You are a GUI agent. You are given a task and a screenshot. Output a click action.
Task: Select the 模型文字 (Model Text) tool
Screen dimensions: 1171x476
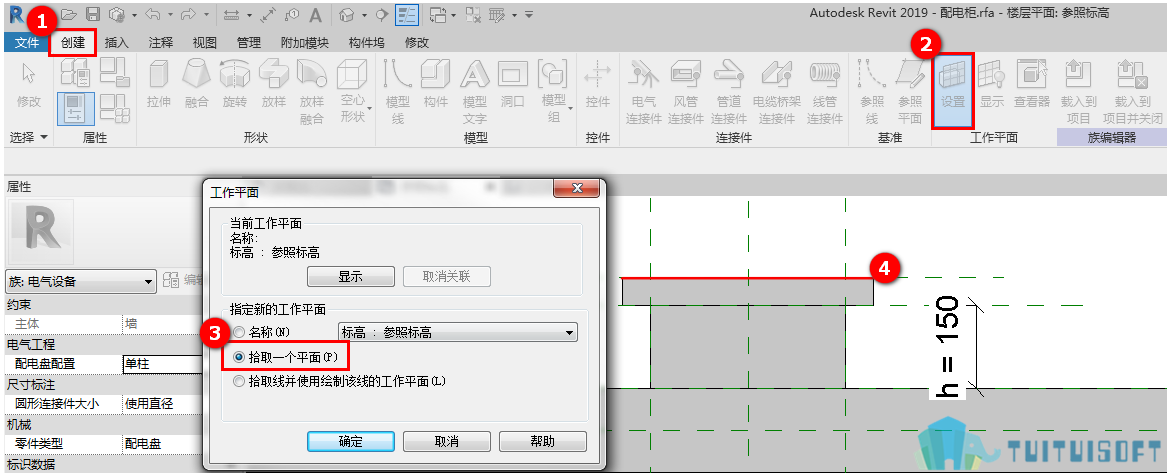point(474,93)
